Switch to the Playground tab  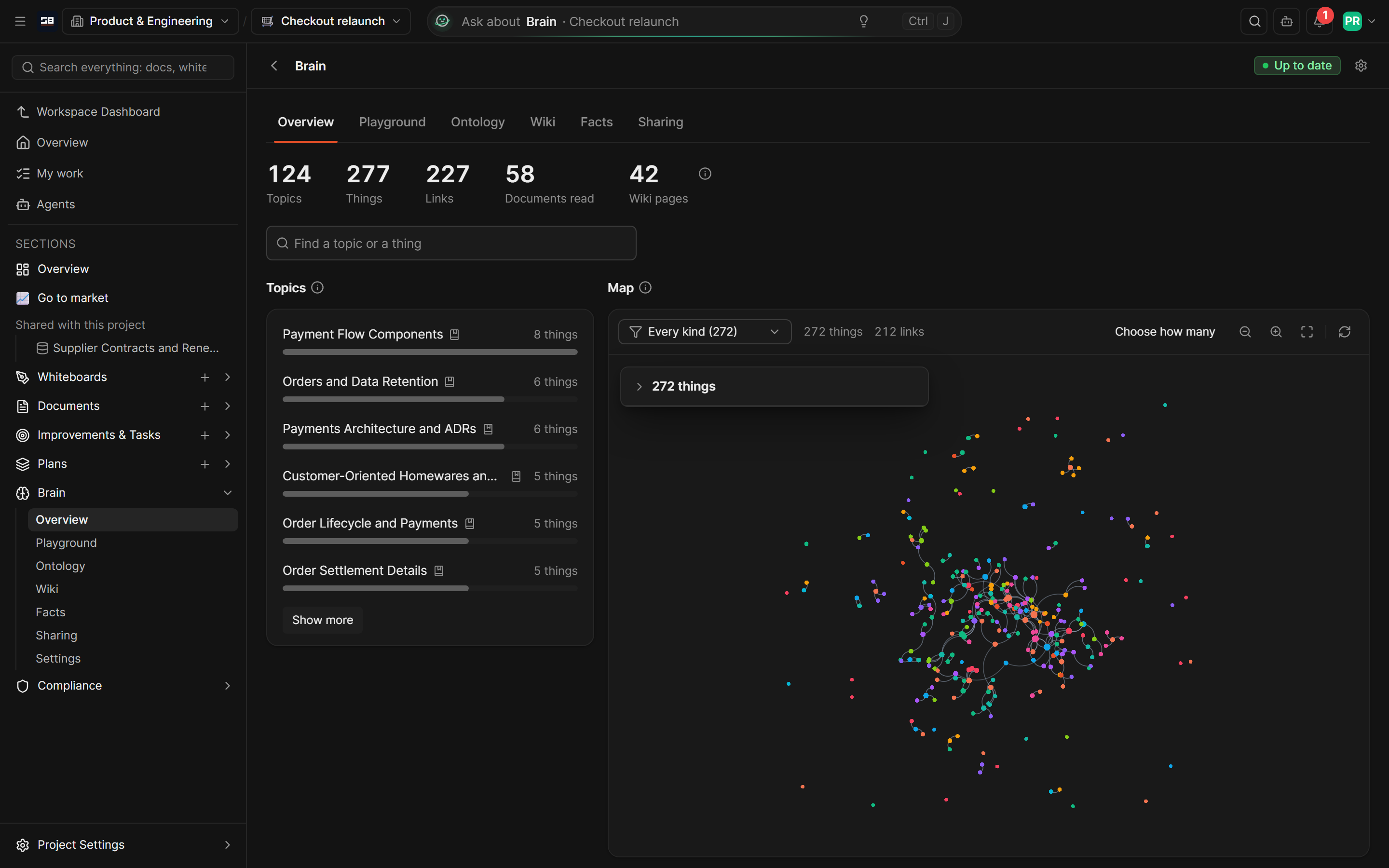392,122
